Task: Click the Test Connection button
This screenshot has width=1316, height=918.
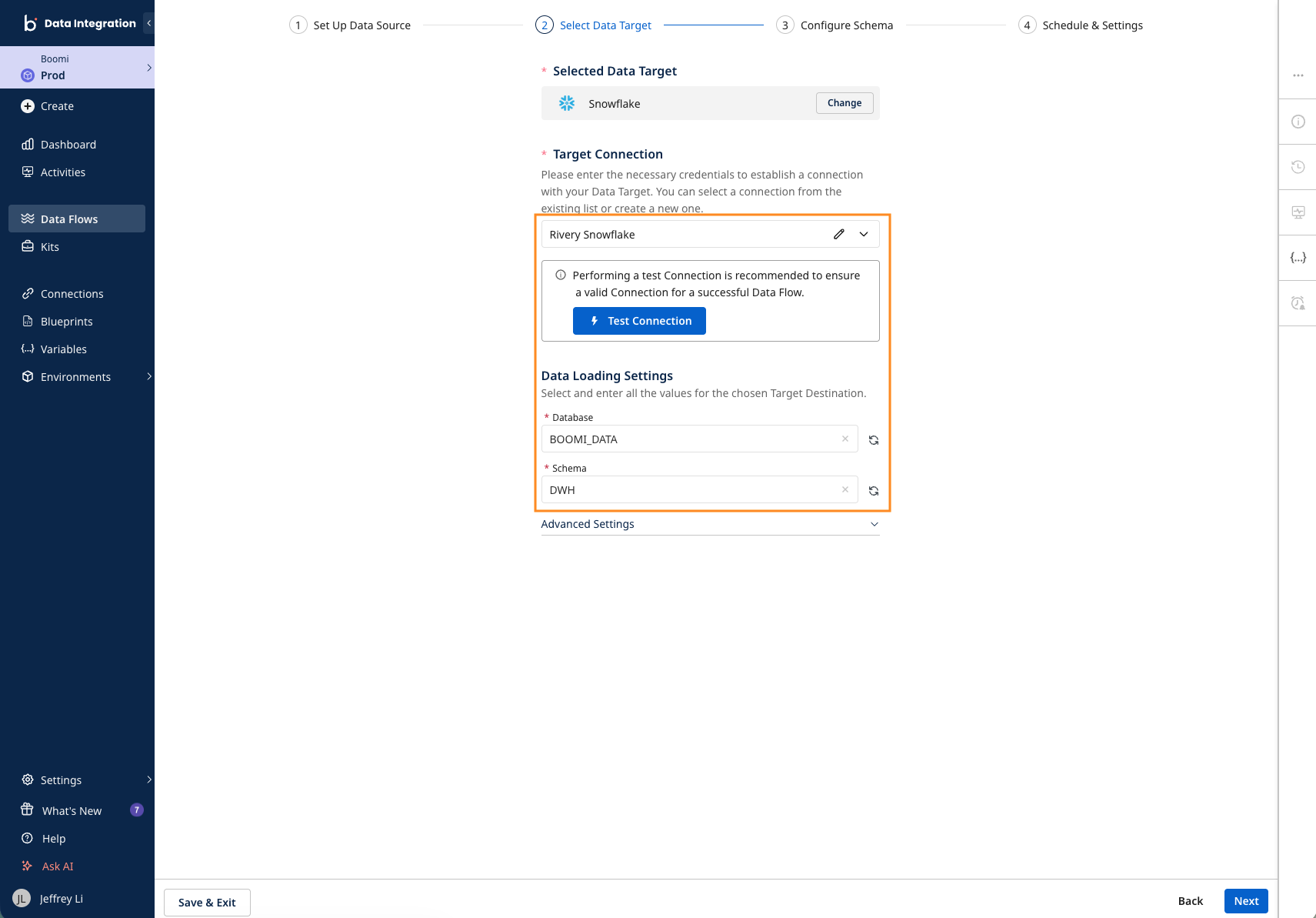Action: (x=639, y=321)
